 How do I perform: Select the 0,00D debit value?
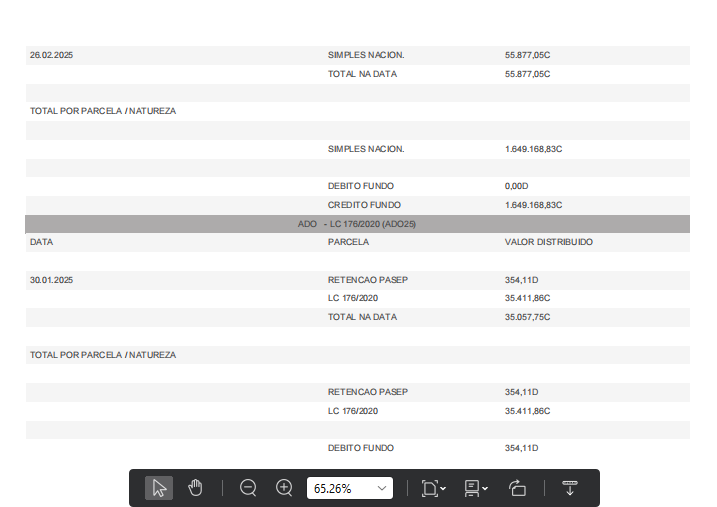[516, 186]
